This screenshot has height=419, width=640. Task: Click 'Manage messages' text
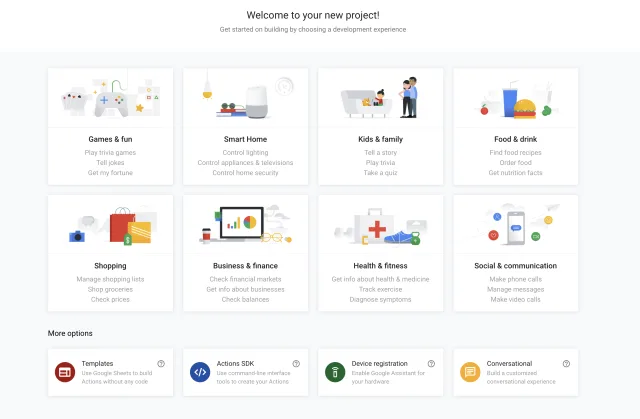(516, 289)
